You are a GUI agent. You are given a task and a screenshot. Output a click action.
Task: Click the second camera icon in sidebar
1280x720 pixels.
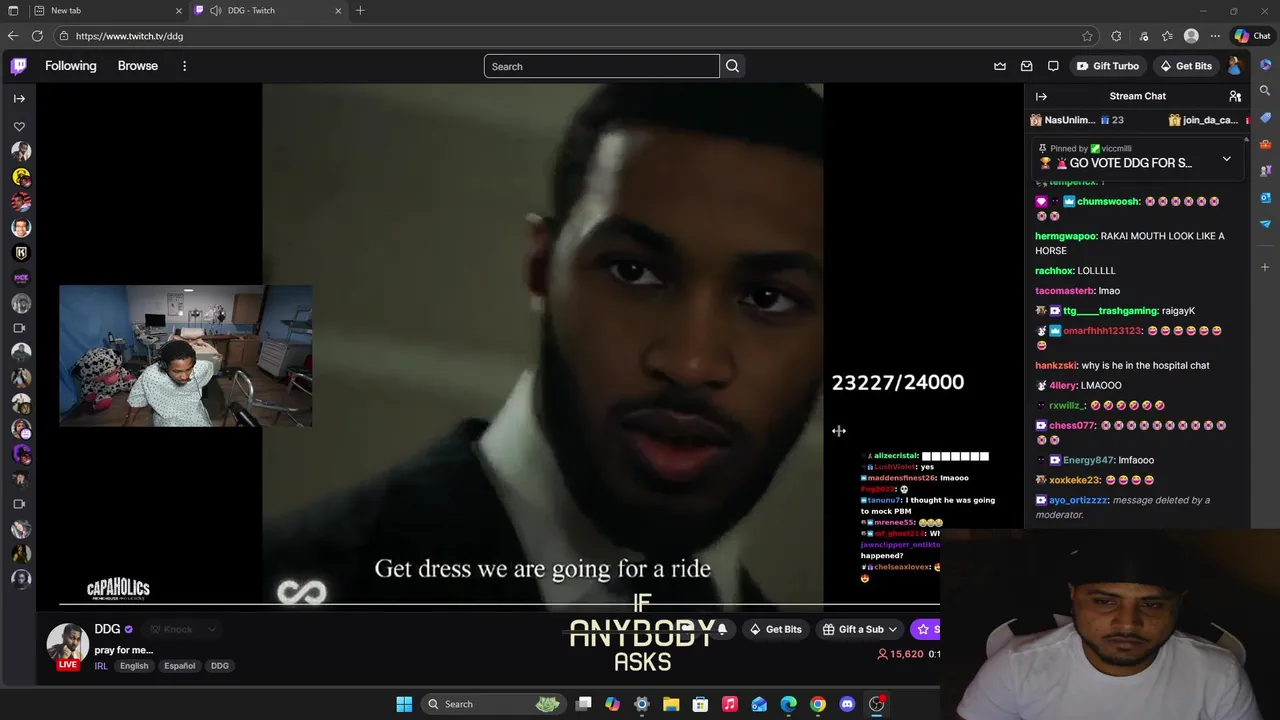click(x=19, y=504)
